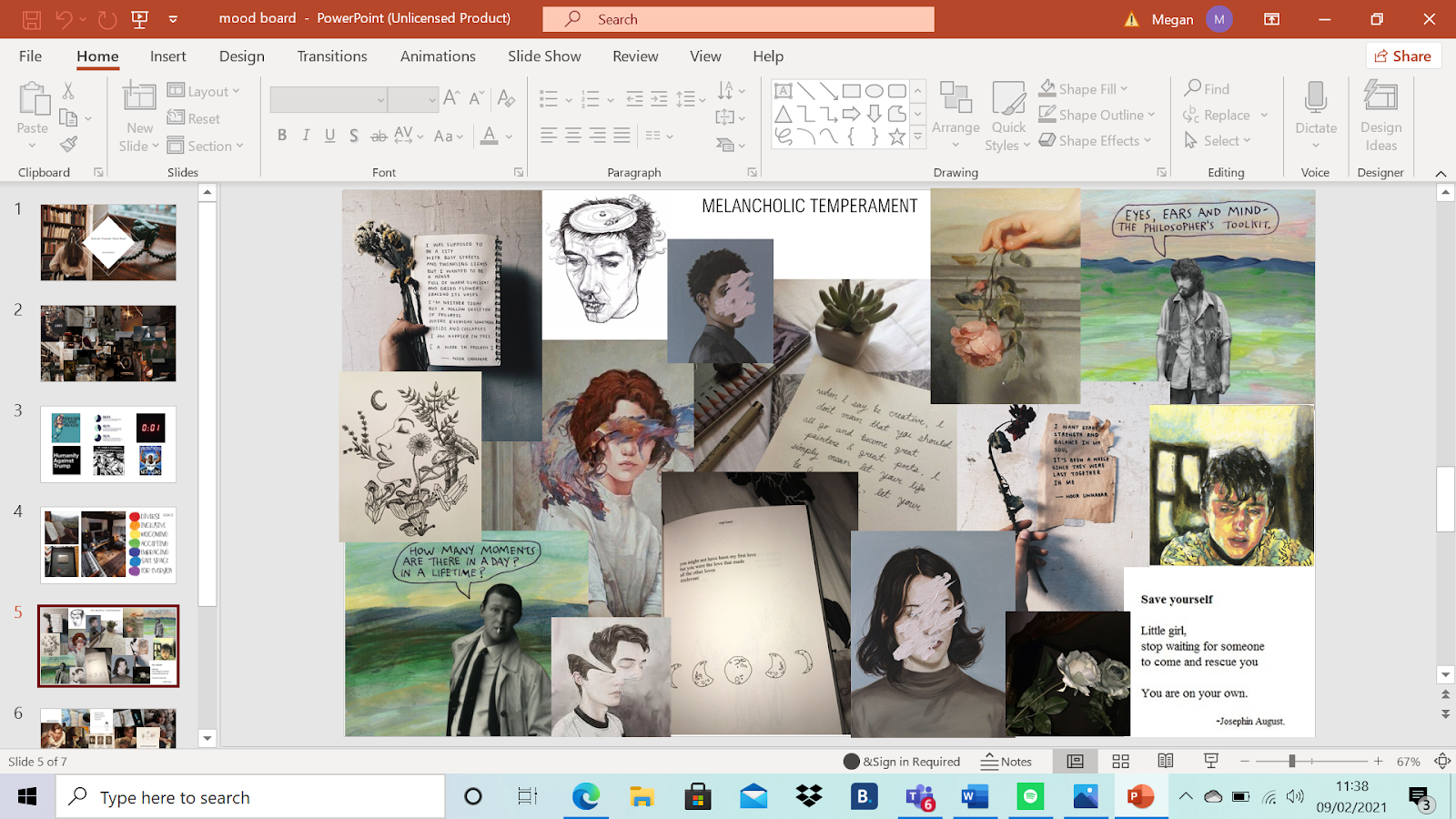Increase list indent level icon
This screenshot has width=1456, height=819.
pos(659,98)
